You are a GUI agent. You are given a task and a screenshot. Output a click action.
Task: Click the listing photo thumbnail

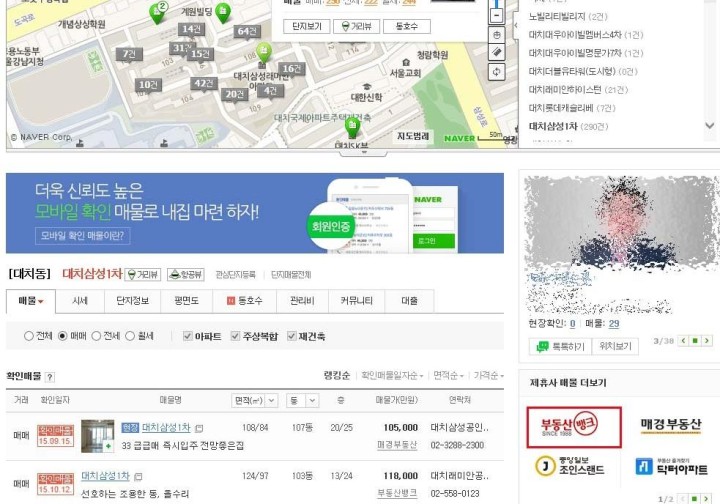97,436
